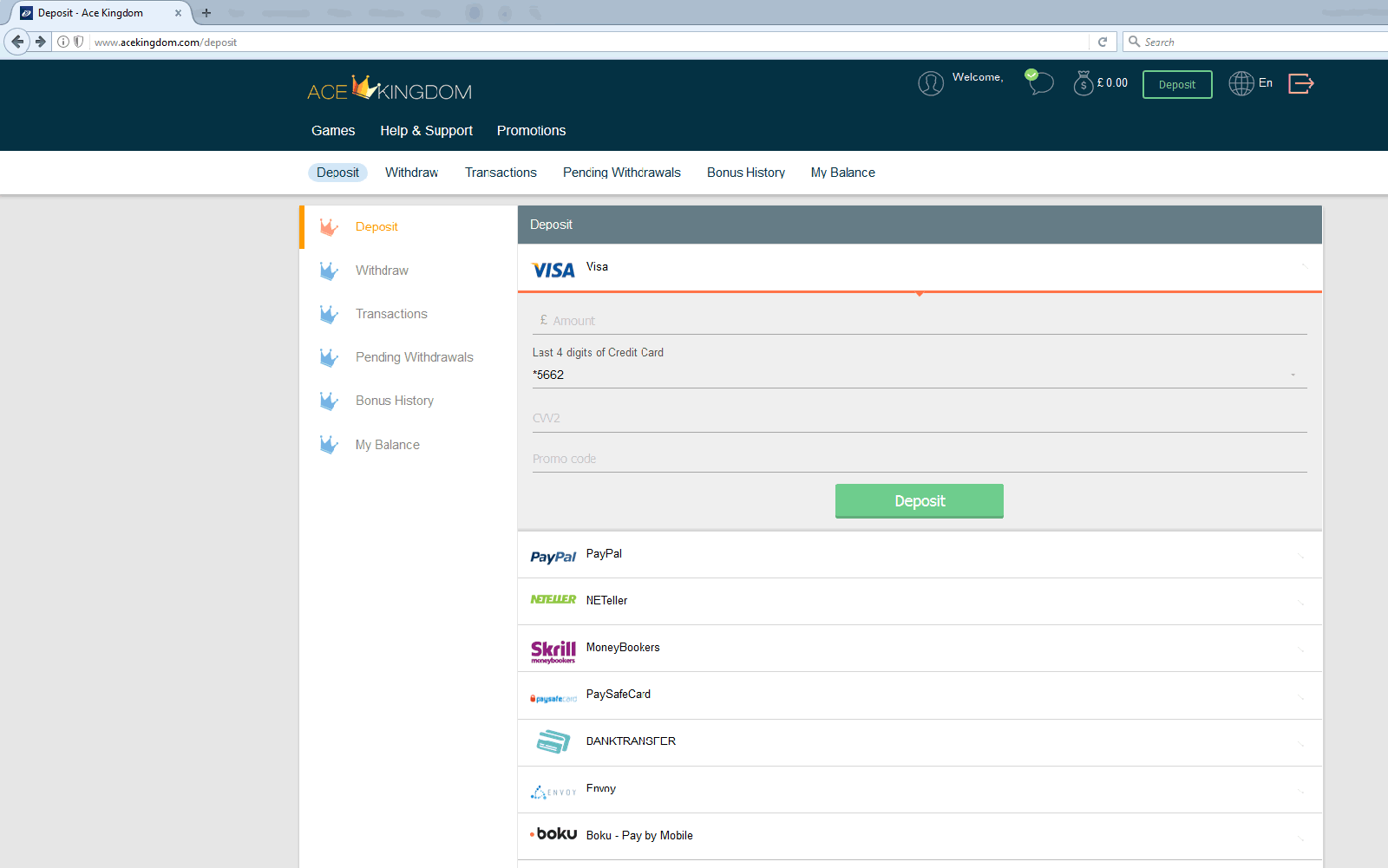Click crown icon beside Pending Withdrawals
The image size is (1388, 868).
(x=329, y=357)
